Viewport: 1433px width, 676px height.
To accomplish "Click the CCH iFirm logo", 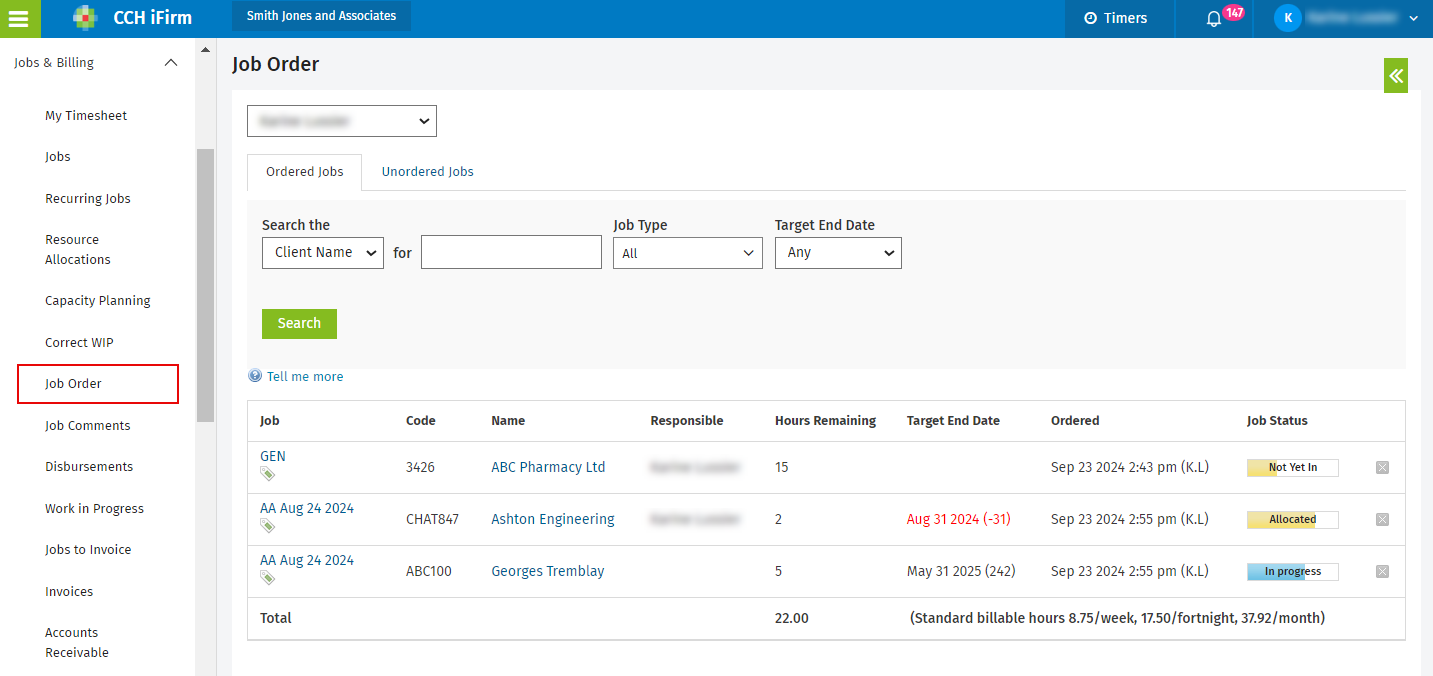I will point(132,18).
